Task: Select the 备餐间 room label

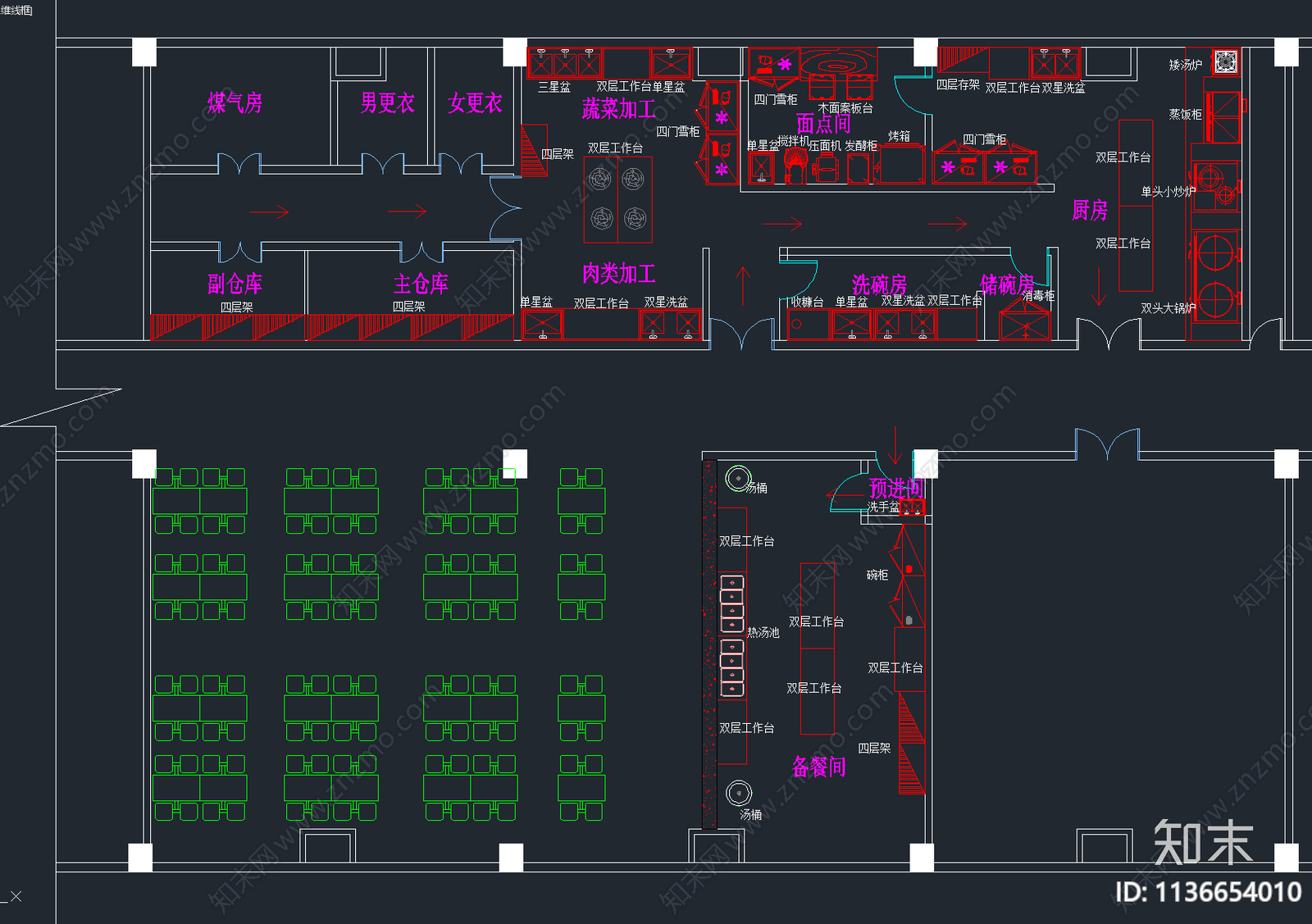Action: tap(818, 767)
